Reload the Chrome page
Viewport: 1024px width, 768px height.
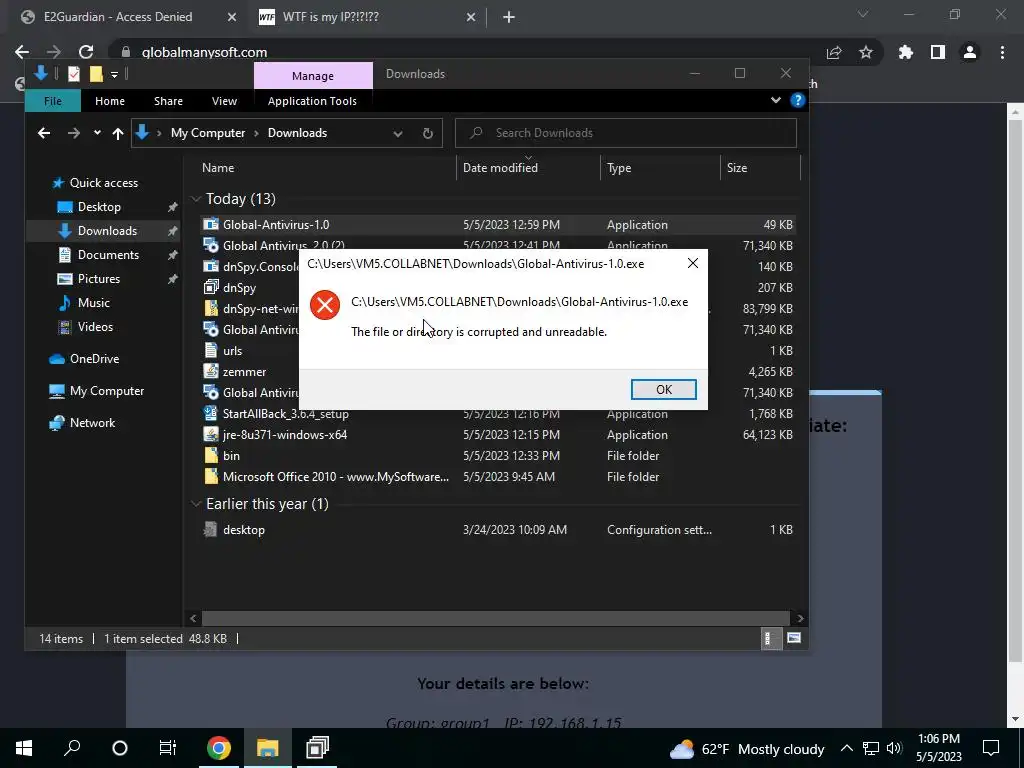[x=86, y=52]
